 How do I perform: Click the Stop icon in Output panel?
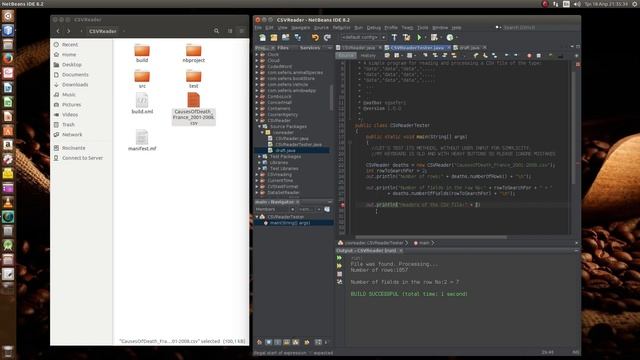click(339, 274)
